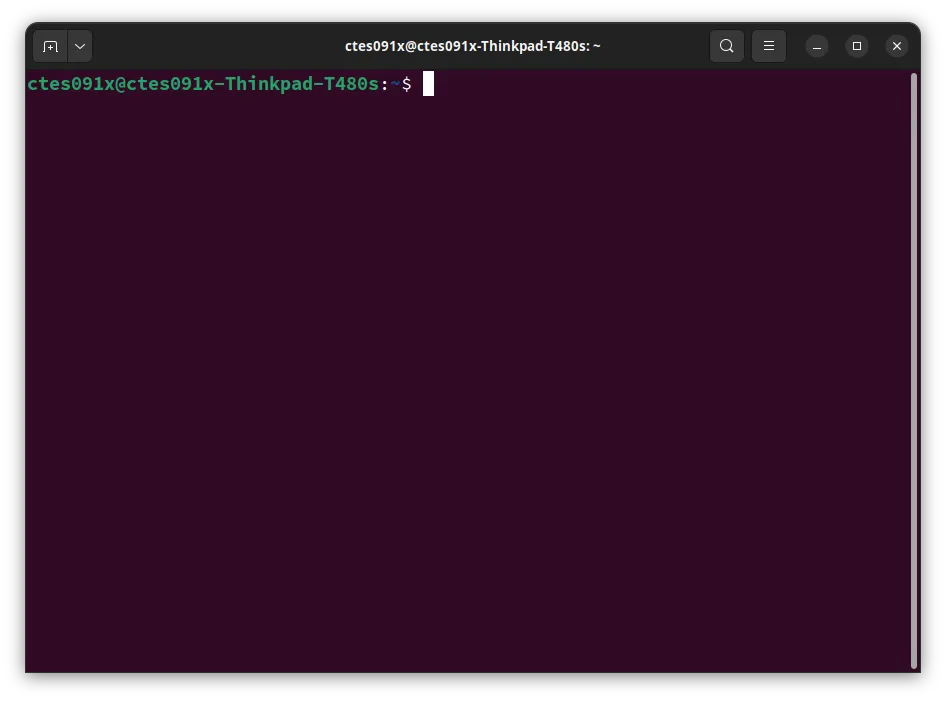Click the bottom end of the scrollbar
The image size is (946, 701).
tap(914, 660)
